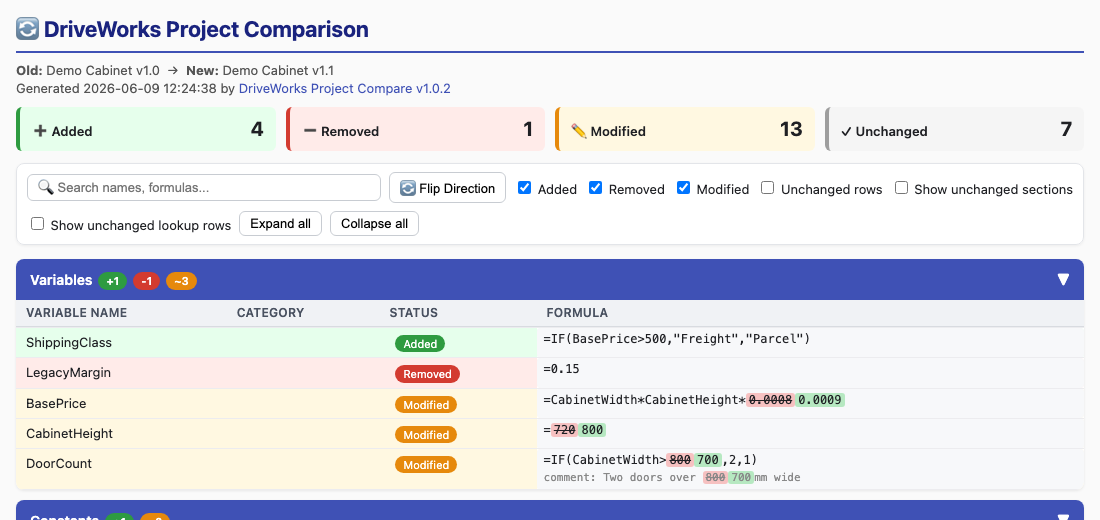The width and height of the screenshot is (1100, 520).
Task: Click the Modified status pill for CabinetHeight
Action: click(426, 435)
